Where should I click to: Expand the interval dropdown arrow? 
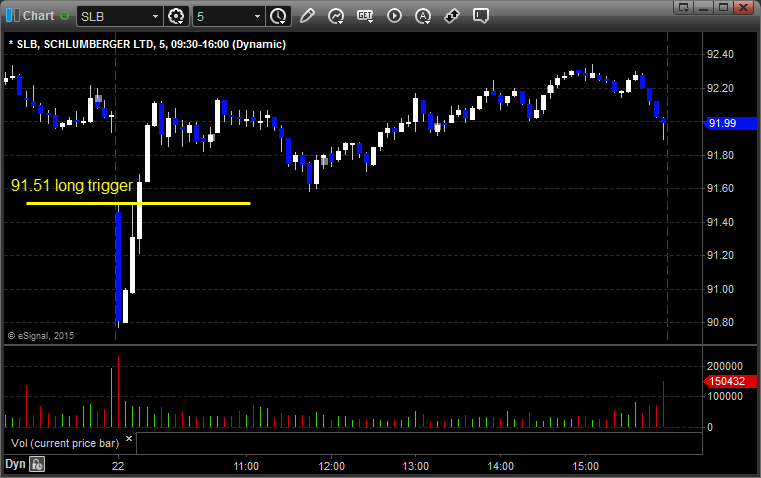258,16
